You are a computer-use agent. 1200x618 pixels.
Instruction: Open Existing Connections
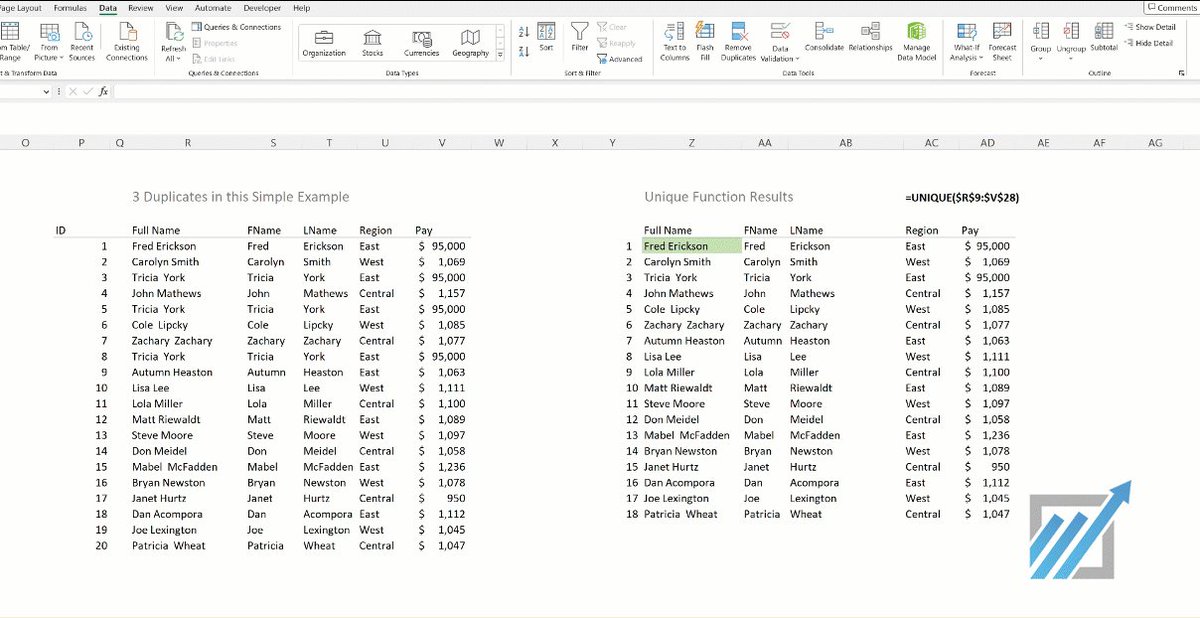(127, 42)
